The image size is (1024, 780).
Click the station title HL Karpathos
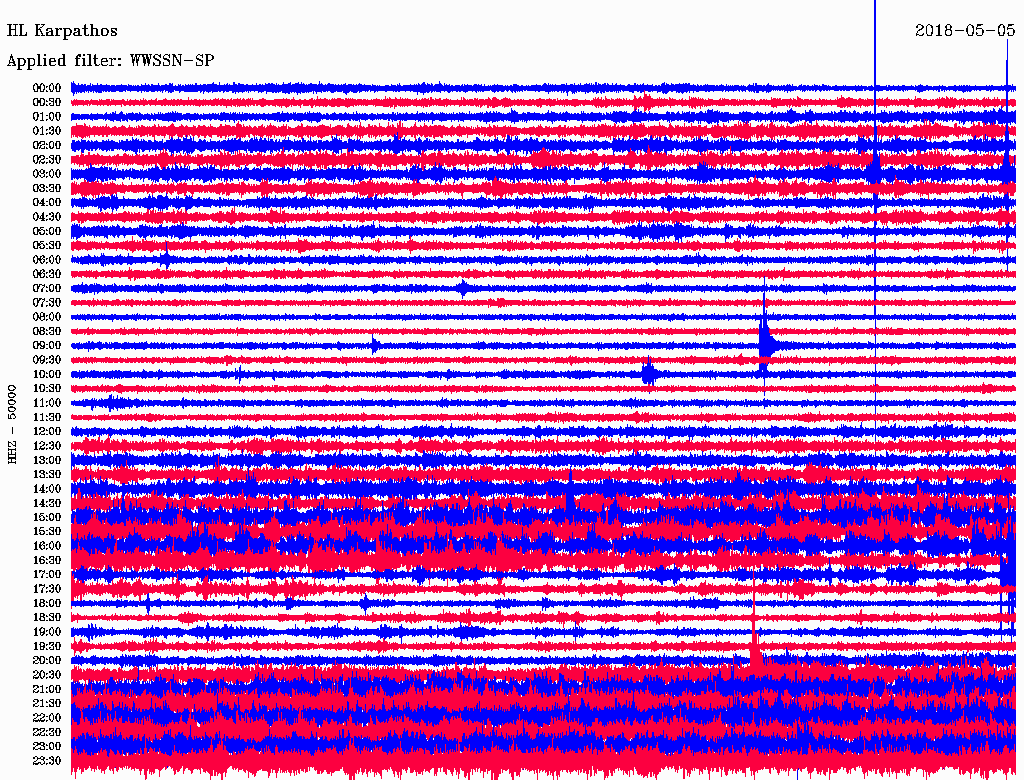click(x=62, y=31)
